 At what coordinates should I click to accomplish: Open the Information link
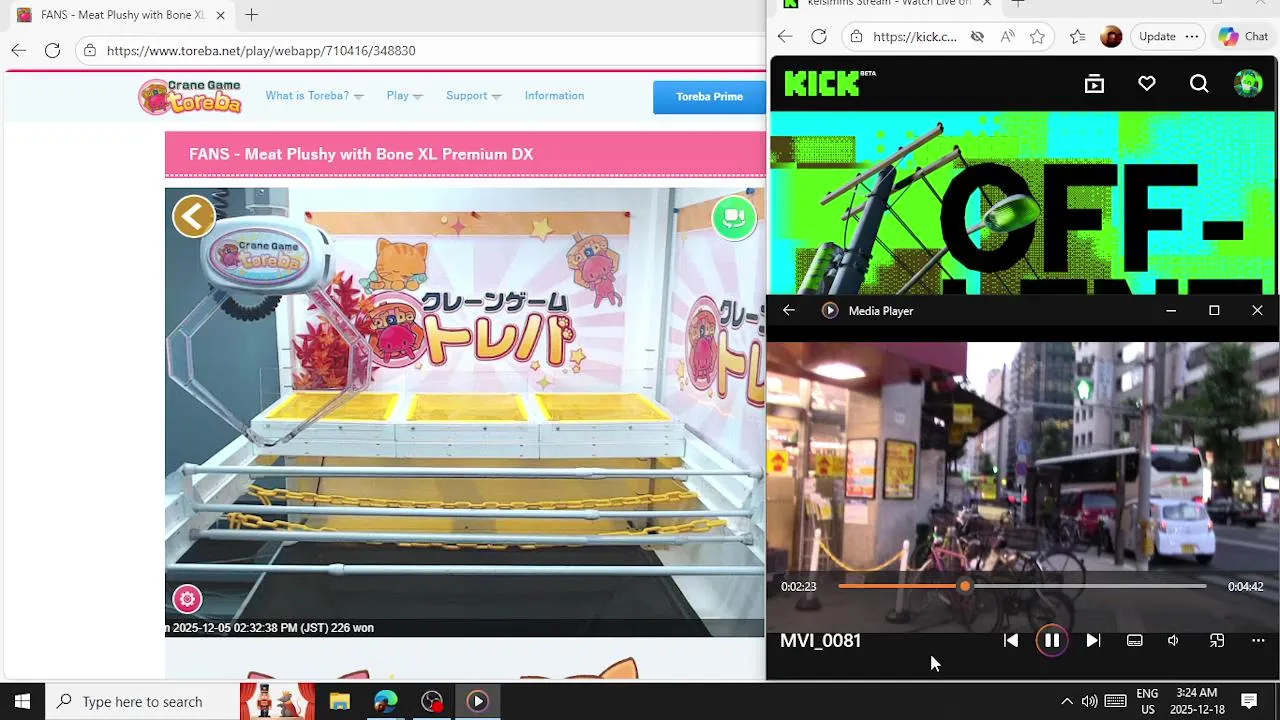(554, 96)
